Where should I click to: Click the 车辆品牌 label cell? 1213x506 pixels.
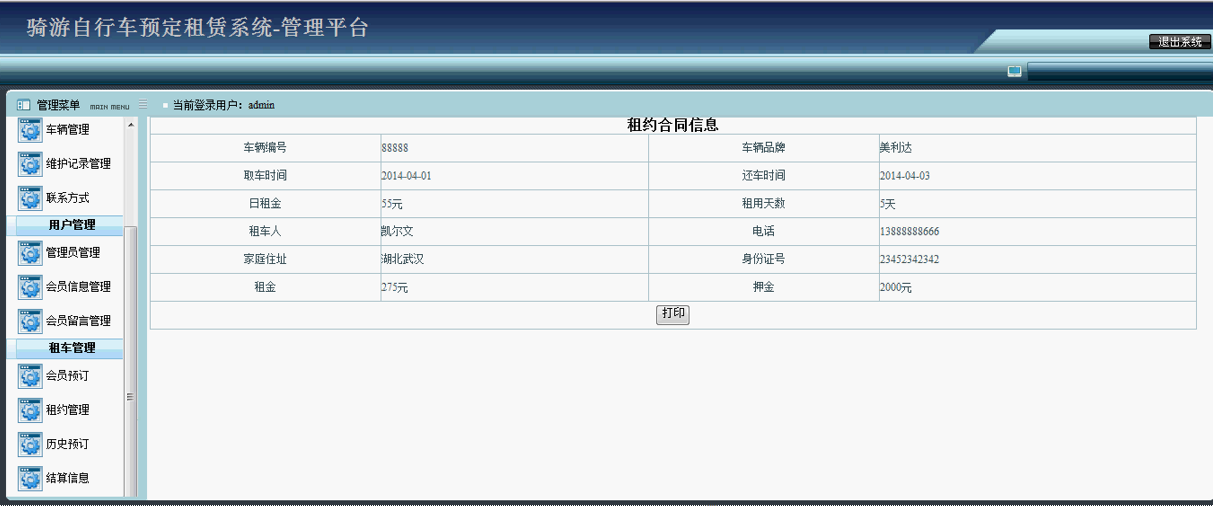764,148
